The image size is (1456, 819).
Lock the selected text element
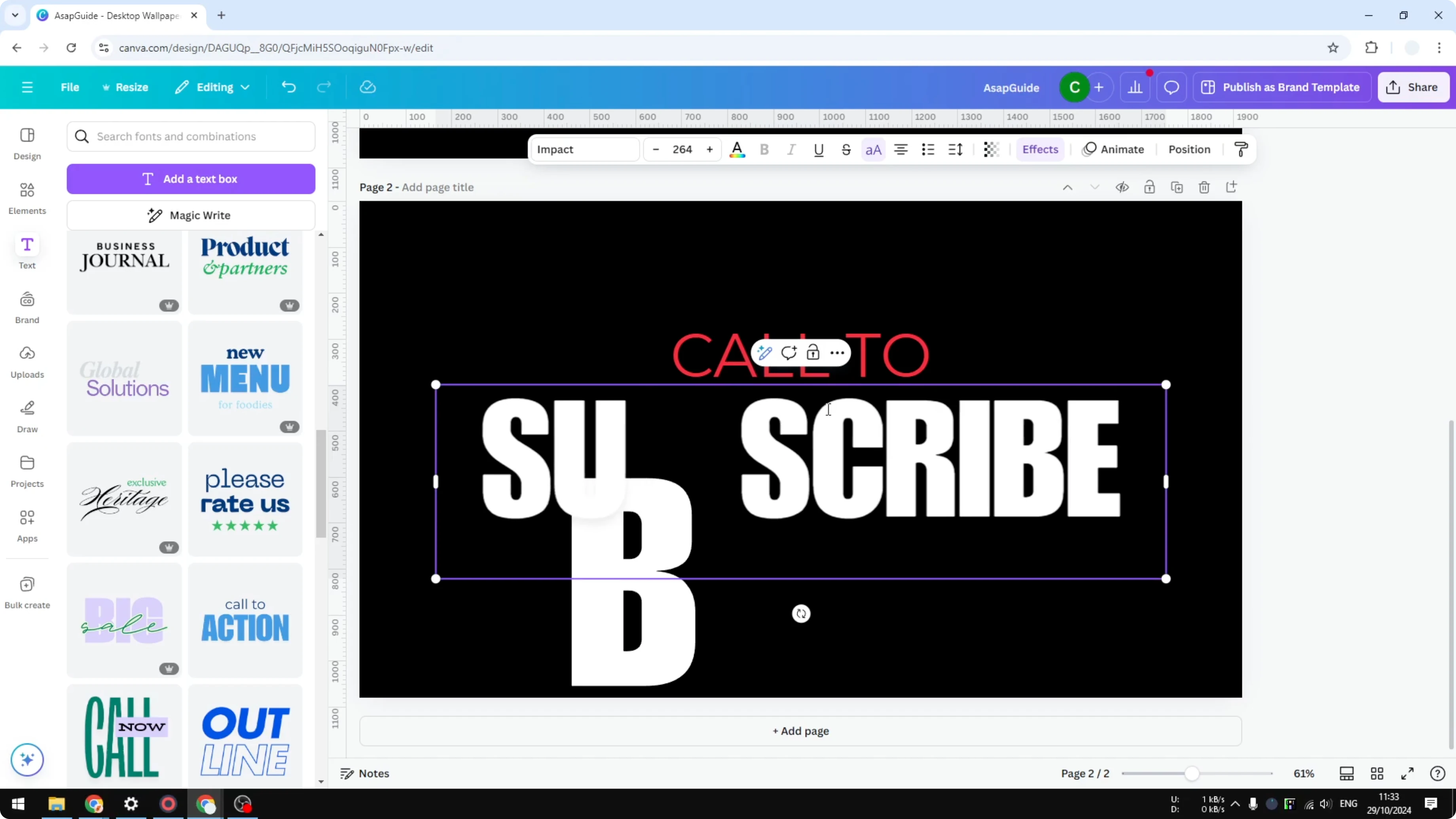[813, 352]
